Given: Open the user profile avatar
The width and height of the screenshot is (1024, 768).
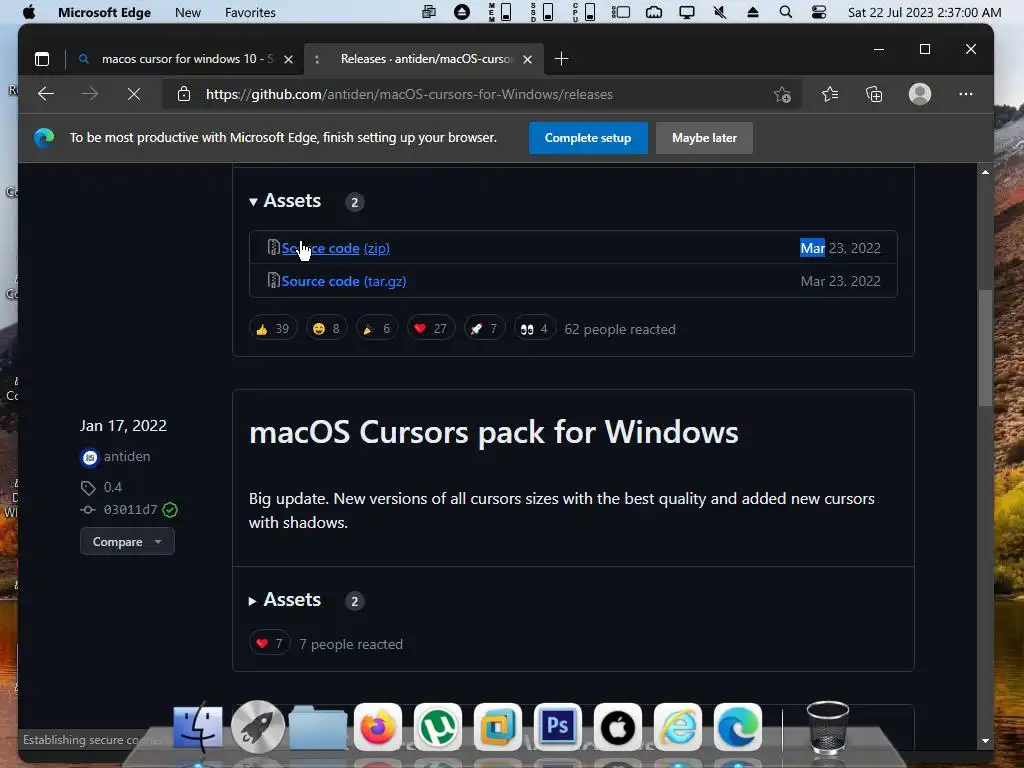Looking at the screenshot, I should tap(920, 94).
